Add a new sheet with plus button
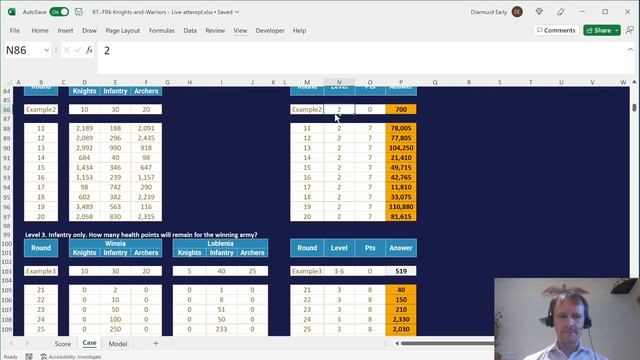Screen dimensions: 640x360 pyautogui.click(x=156, y=344)
